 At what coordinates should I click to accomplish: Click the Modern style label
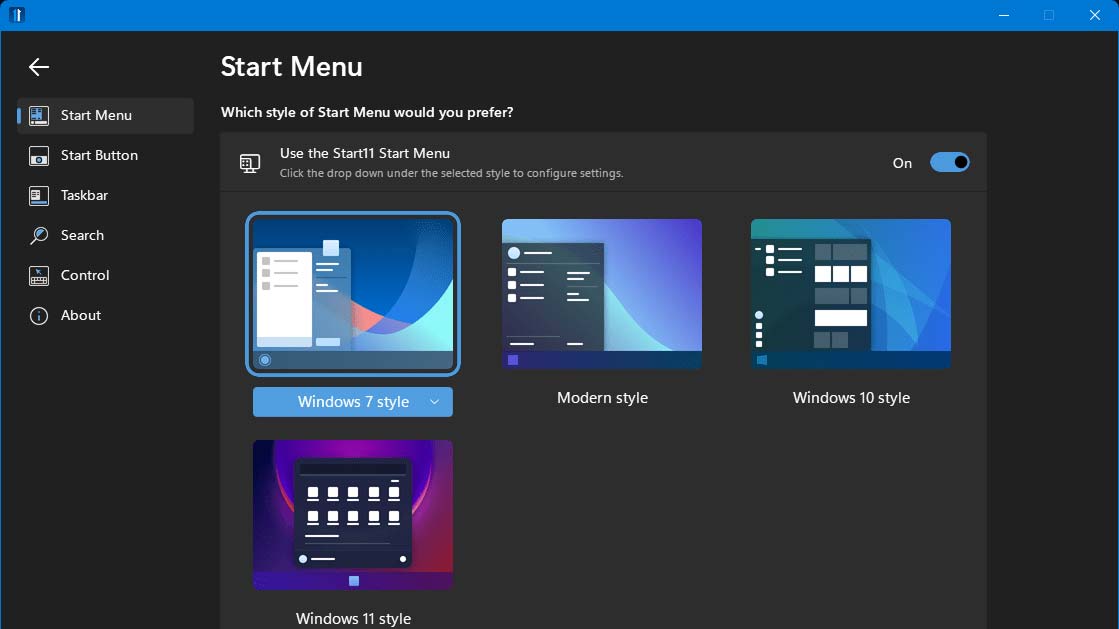point(602,398)
